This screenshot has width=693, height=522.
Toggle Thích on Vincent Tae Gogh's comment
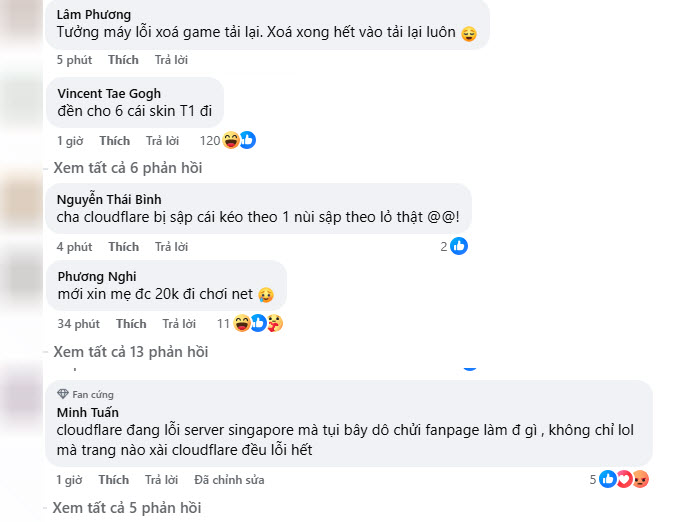(x=115, y=141)
